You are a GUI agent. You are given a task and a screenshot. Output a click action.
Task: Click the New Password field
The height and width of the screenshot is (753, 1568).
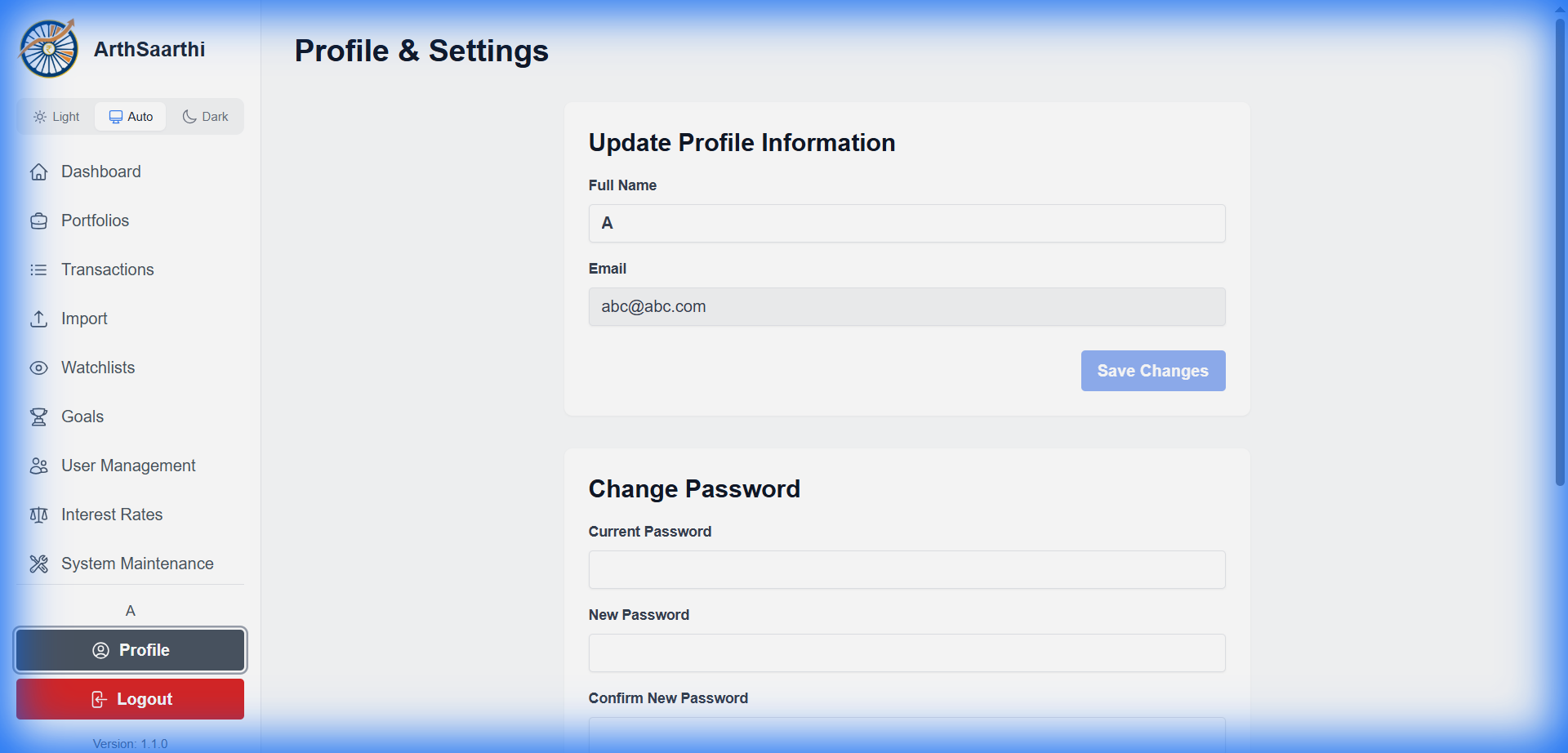[x=906, y=653]
